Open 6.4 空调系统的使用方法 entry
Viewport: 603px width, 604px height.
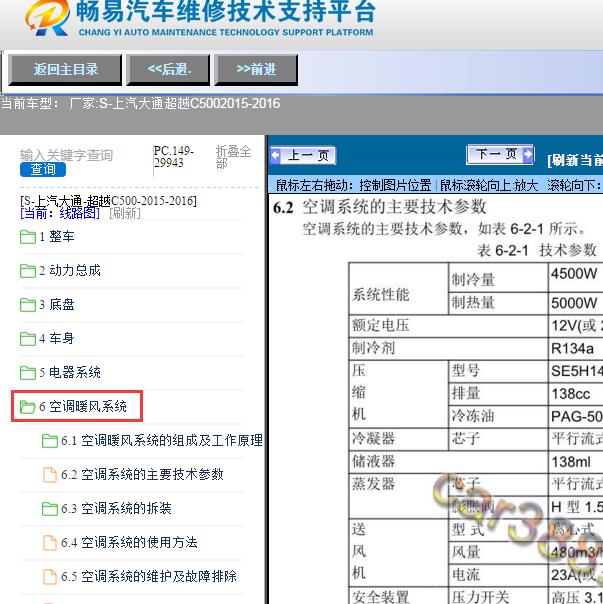click(129, 542)
